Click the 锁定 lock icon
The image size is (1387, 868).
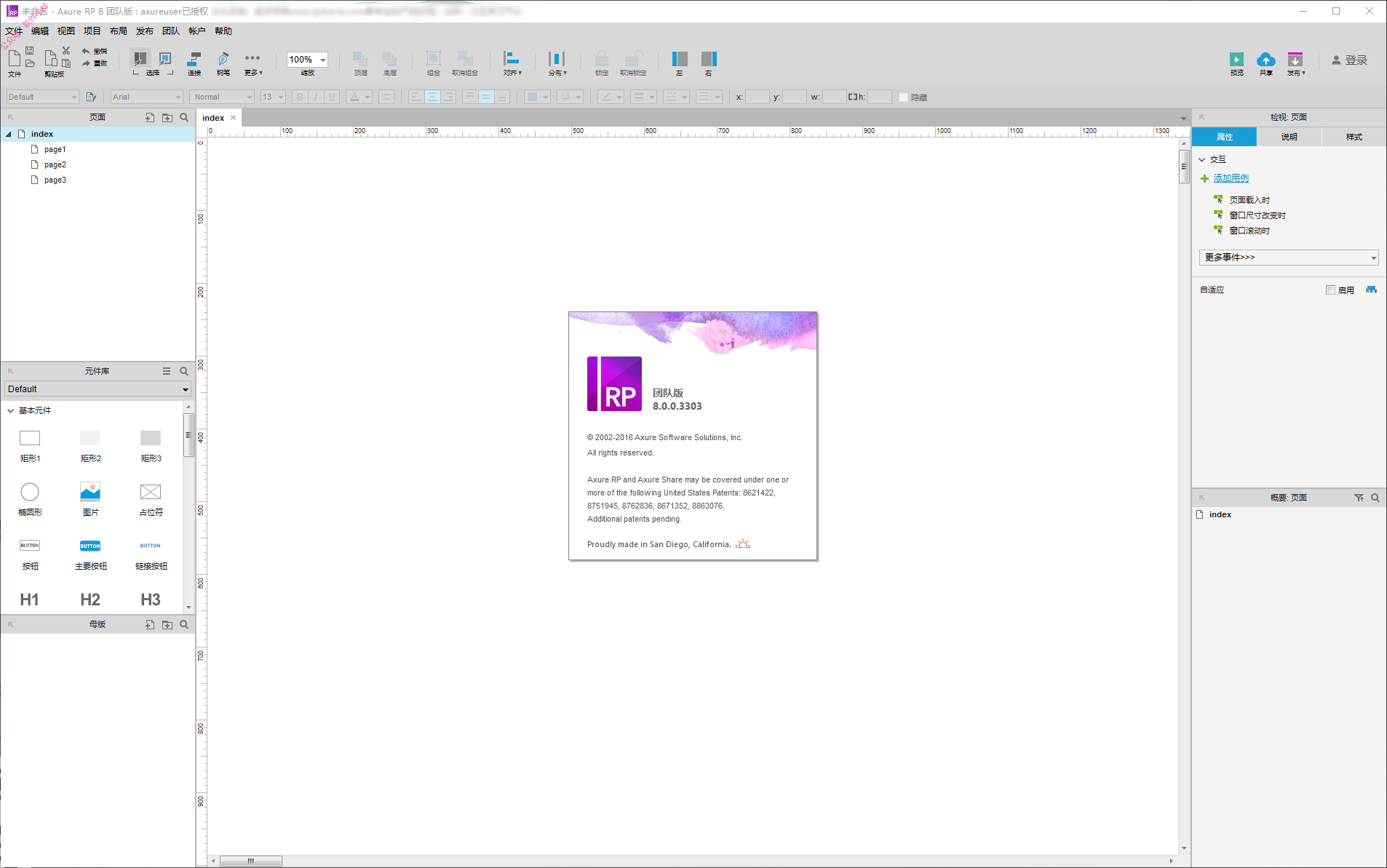[x=602, y=59]
